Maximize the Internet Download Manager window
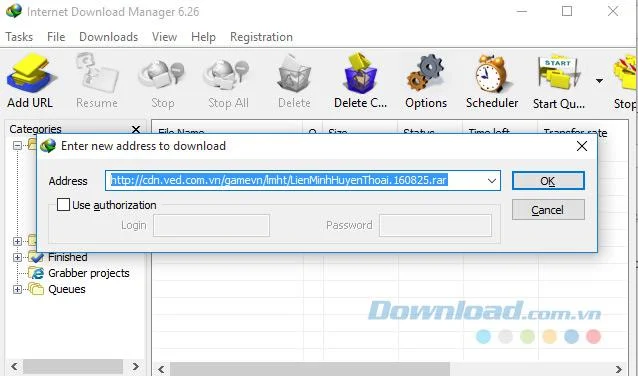This screenshot has width=638, height=376. (x=567, y=11)
